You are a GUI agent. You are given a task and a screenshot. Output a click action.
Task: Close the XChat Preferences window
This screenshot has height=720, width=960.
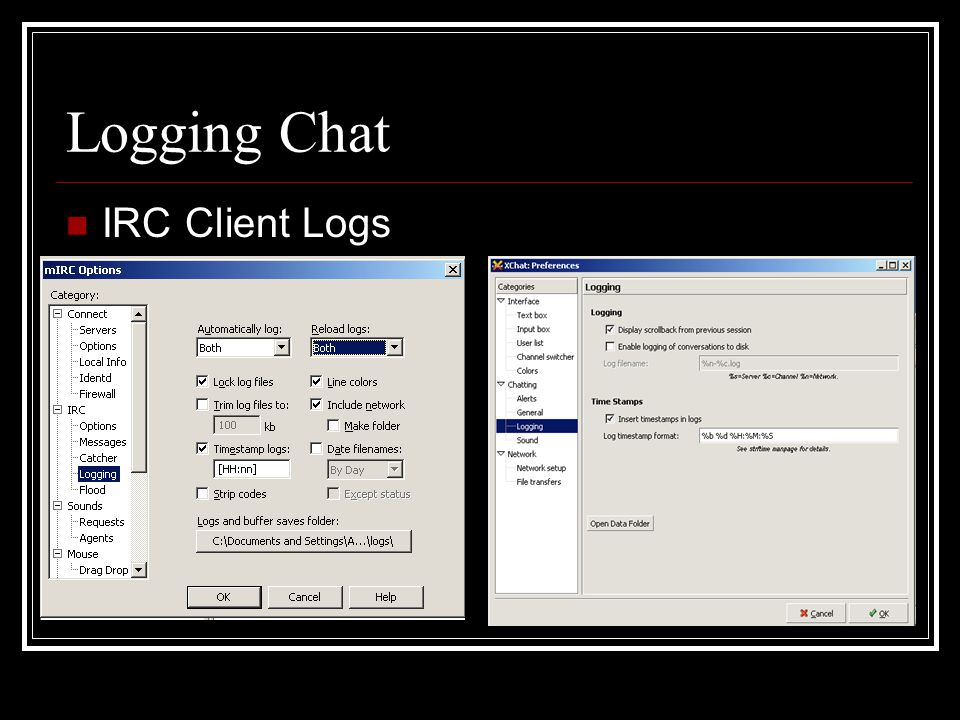906,265
